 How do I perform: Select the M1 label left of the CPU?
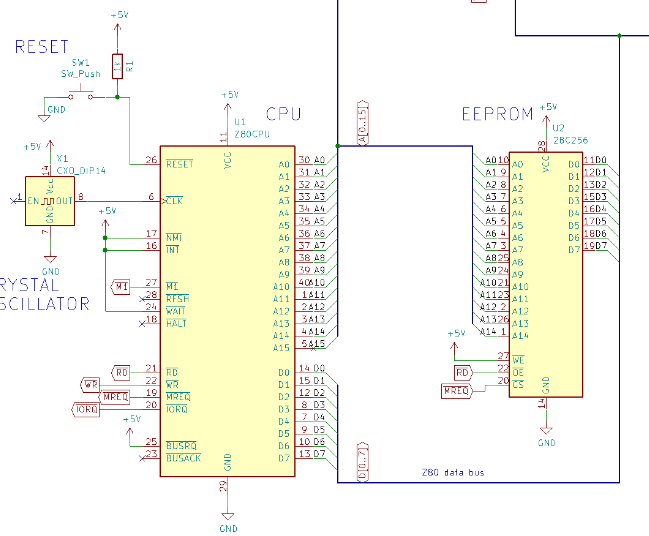click(x=121, y=287)
